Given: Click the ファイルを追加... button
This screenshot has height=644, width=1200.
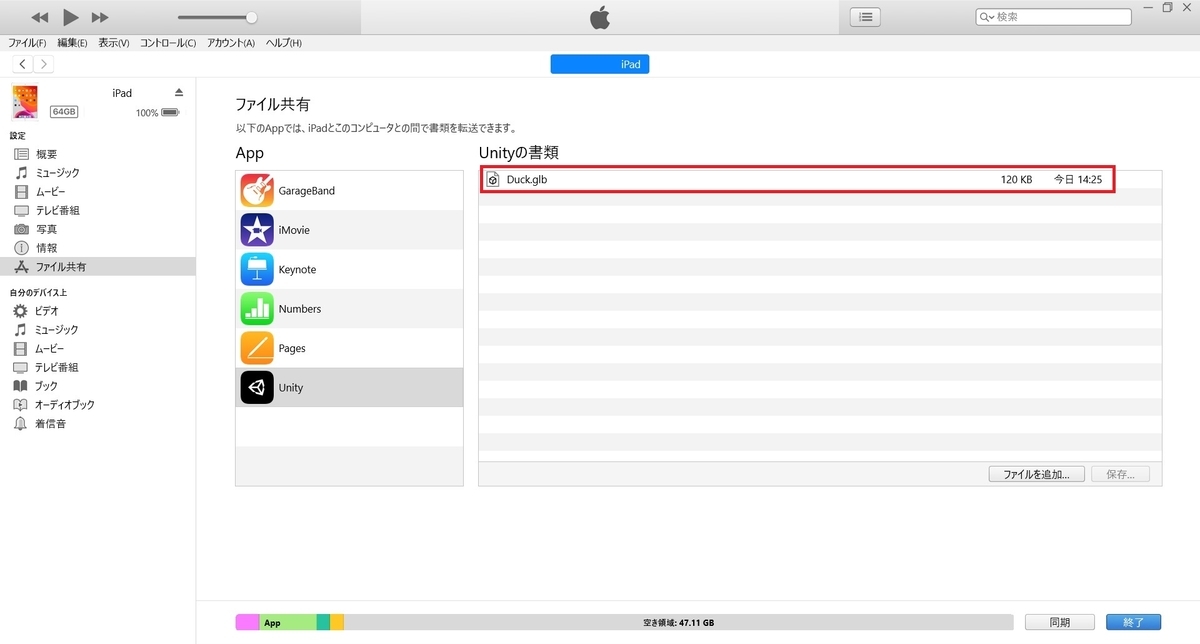Looking at the screenshot, I should coord(1036,475).
